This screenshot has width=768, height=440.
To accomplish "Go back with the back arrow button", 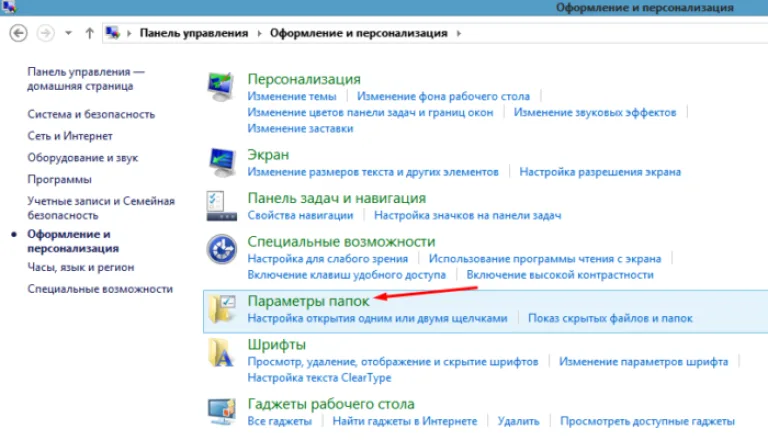I will [19, 33].
